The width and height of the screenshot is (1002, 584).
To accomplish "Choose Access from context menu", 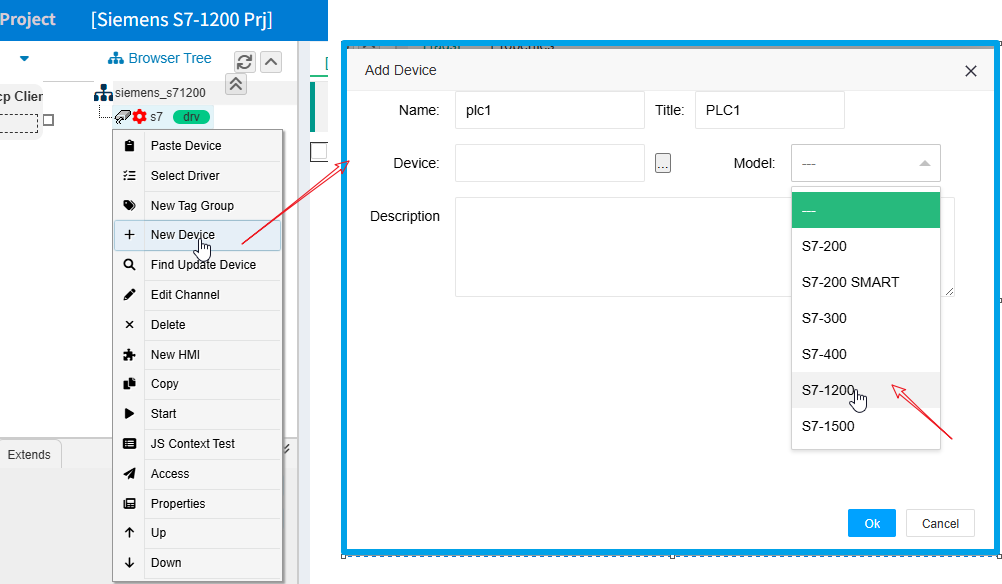I will [x=198, y=473].
